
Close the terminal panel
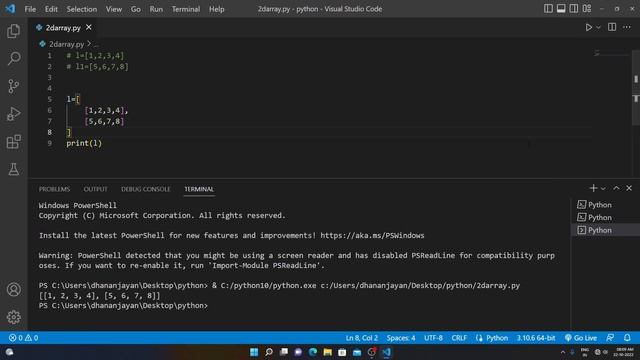629,188
